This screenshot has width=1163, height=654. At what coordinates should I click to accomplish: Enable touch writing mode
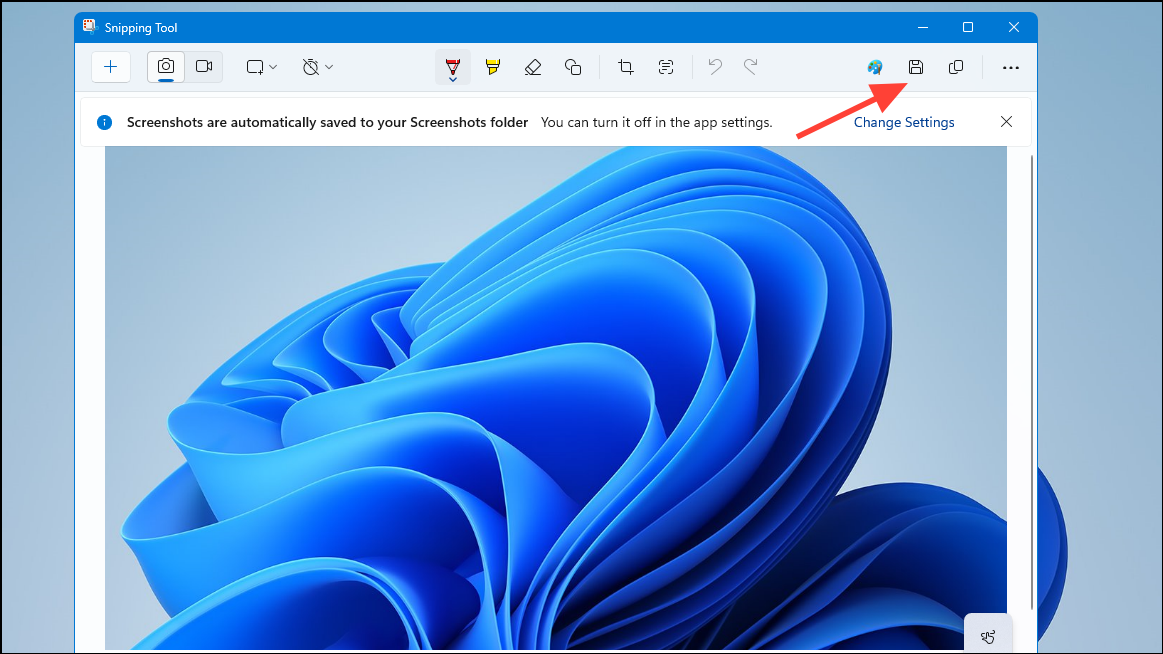(x=988, y=637)
